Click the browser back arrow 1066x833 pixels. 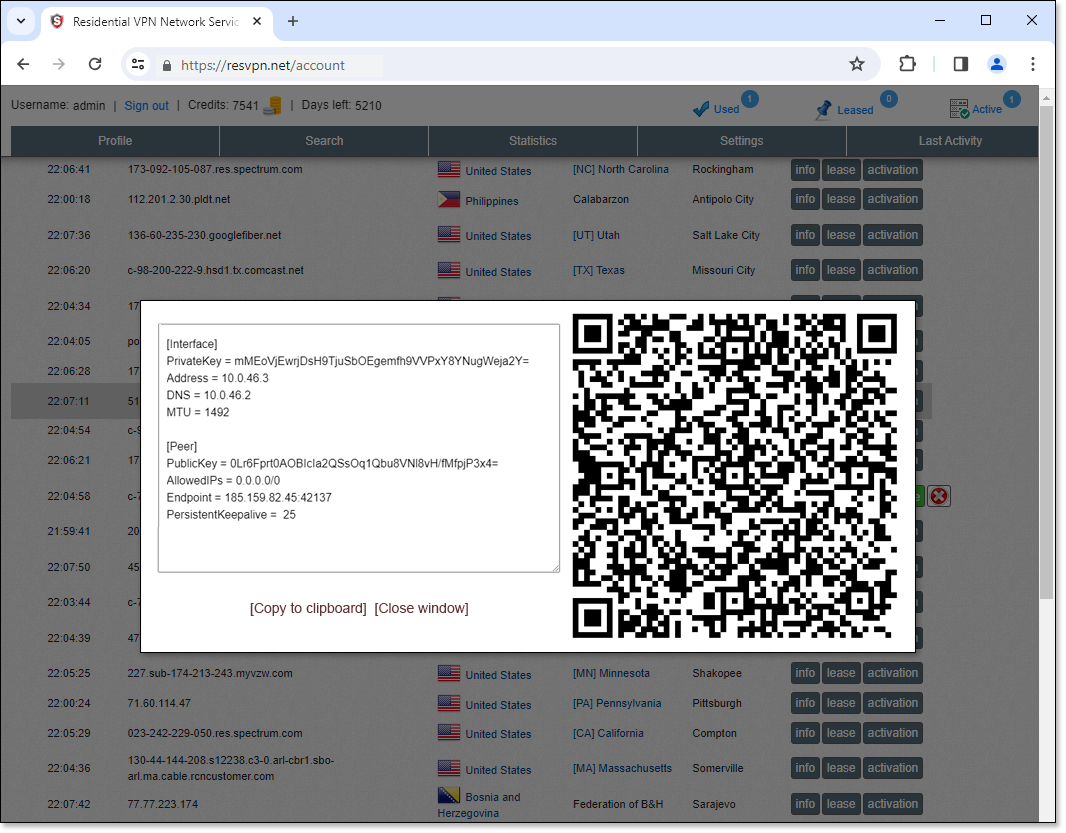tap(23, 65)
